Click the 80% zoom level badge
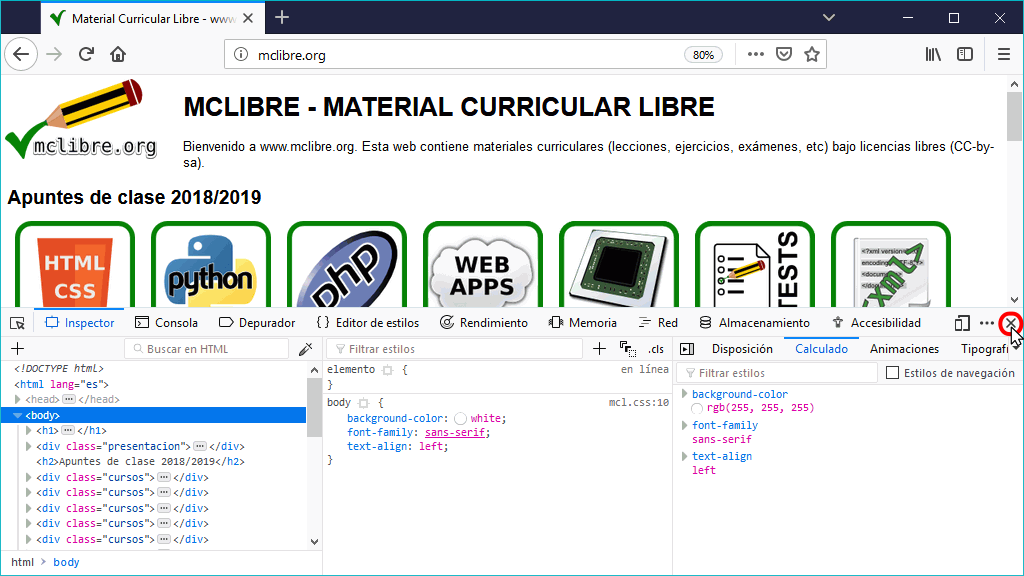1024x576 pixels. coord(703,55)
